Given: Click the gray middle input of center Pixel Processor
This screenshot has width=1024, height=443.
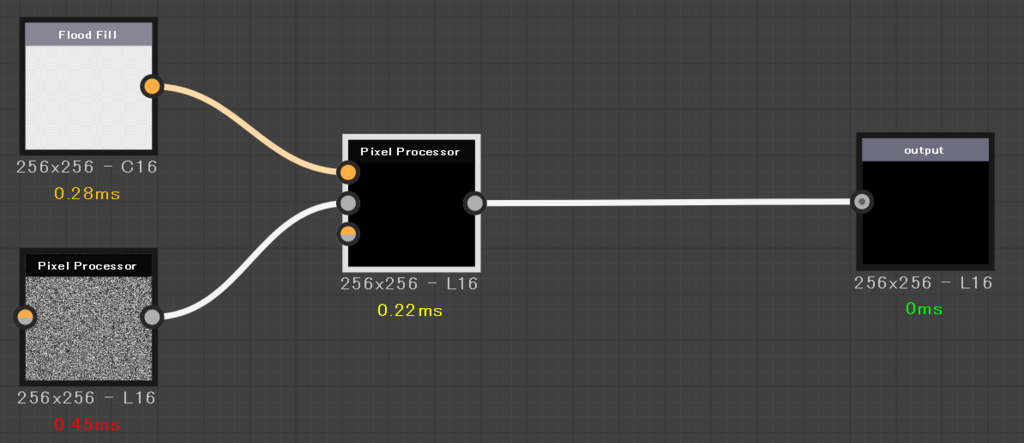Looking at the screenshot, I should [349, 203].
